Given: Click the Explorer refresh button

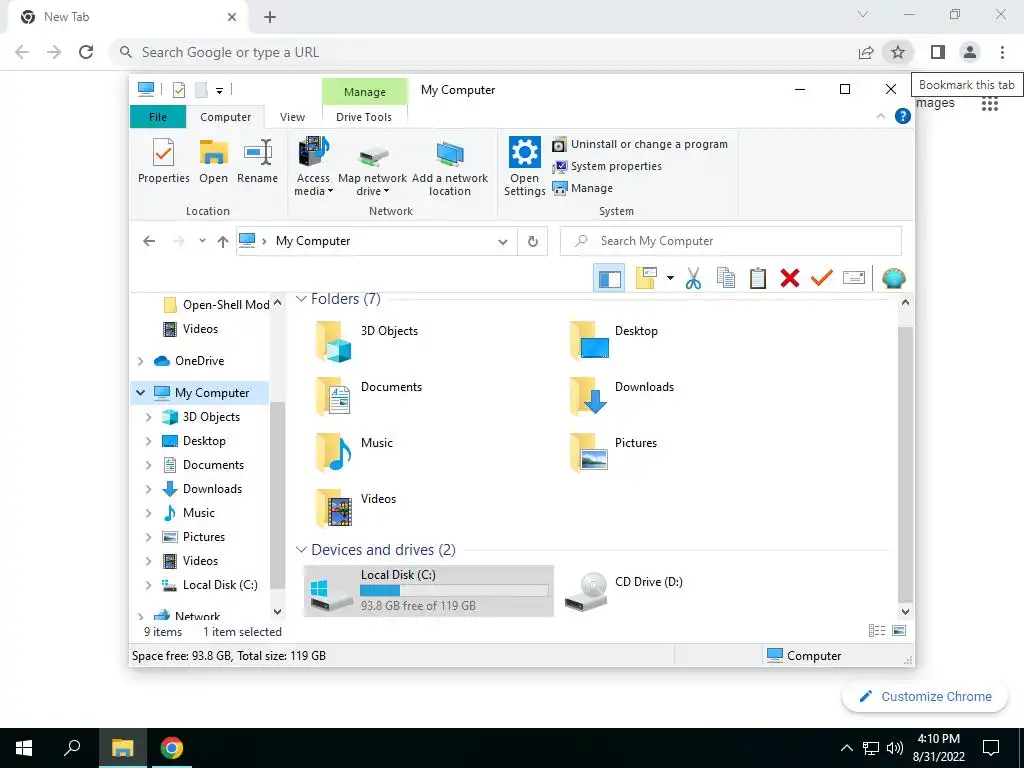Looking at the screenshot, I should pyautogui.click(x=533, y=242).
